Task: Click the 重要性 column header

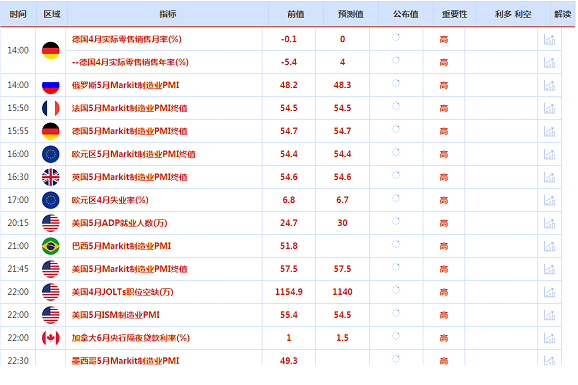Action: (x=455, y=14)
